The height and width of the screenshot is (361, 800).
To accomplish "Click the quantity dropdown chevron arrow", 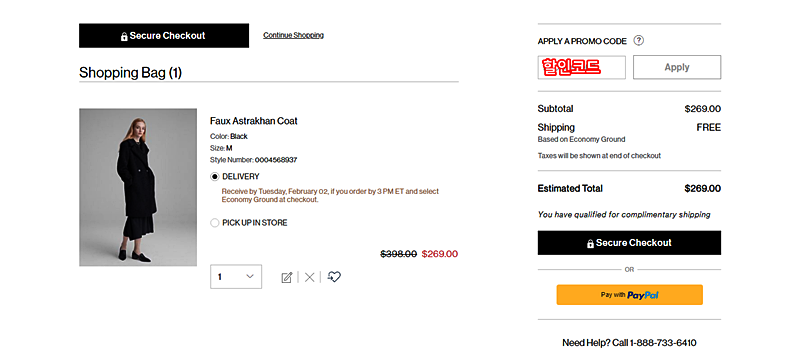I will [249, 276].
